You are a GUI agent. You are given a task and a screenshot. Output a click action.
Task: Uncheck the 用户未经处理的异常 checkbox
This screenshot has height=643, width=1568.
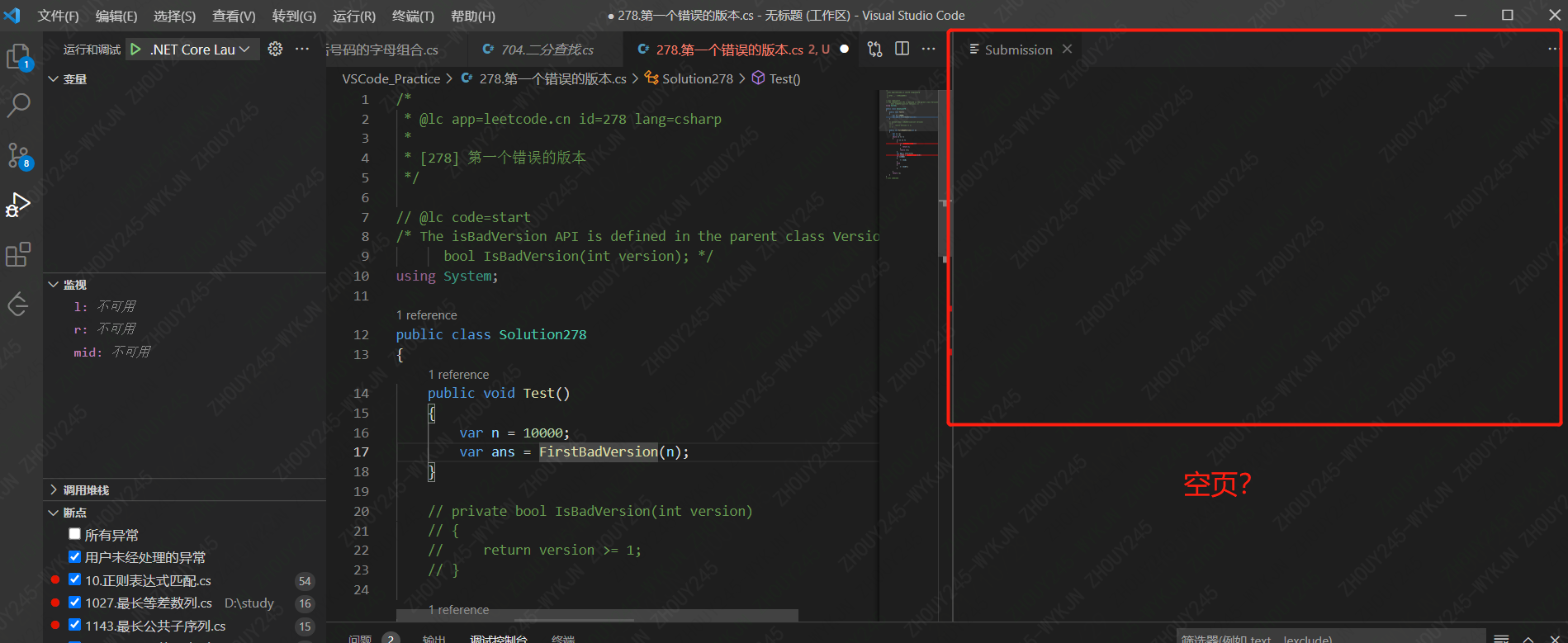75,557
